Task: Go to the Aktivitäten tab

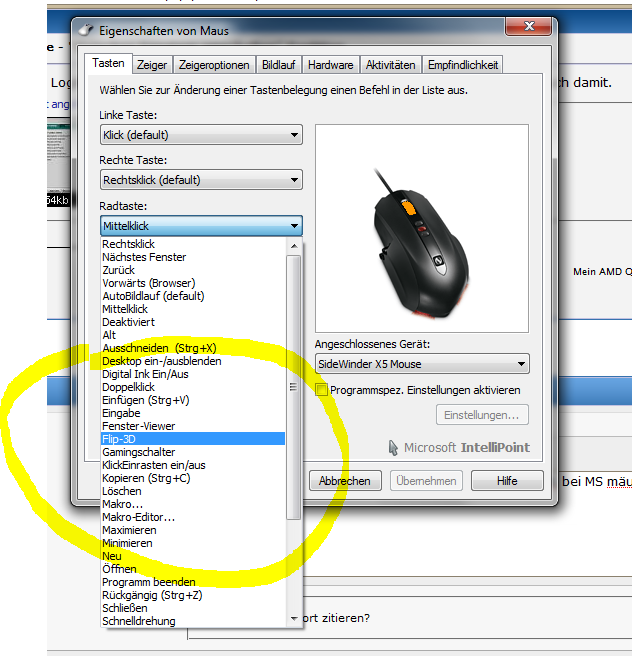Action: tap(390, 65)
